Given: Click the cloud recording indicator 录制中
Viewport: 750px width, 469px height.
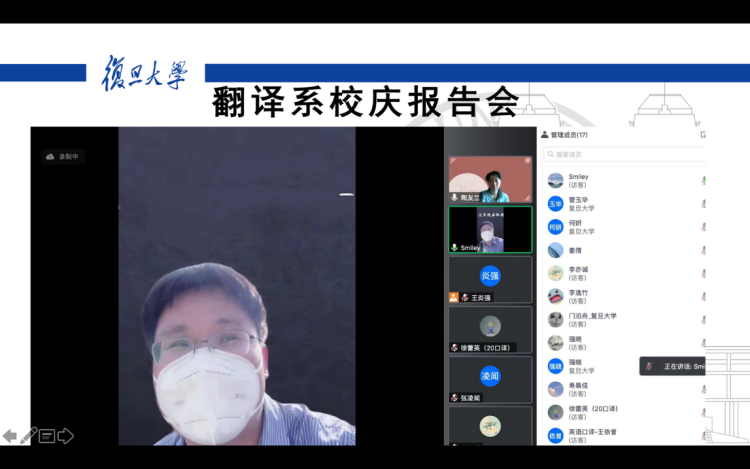Looking at the screenshot, I should 62,156.
